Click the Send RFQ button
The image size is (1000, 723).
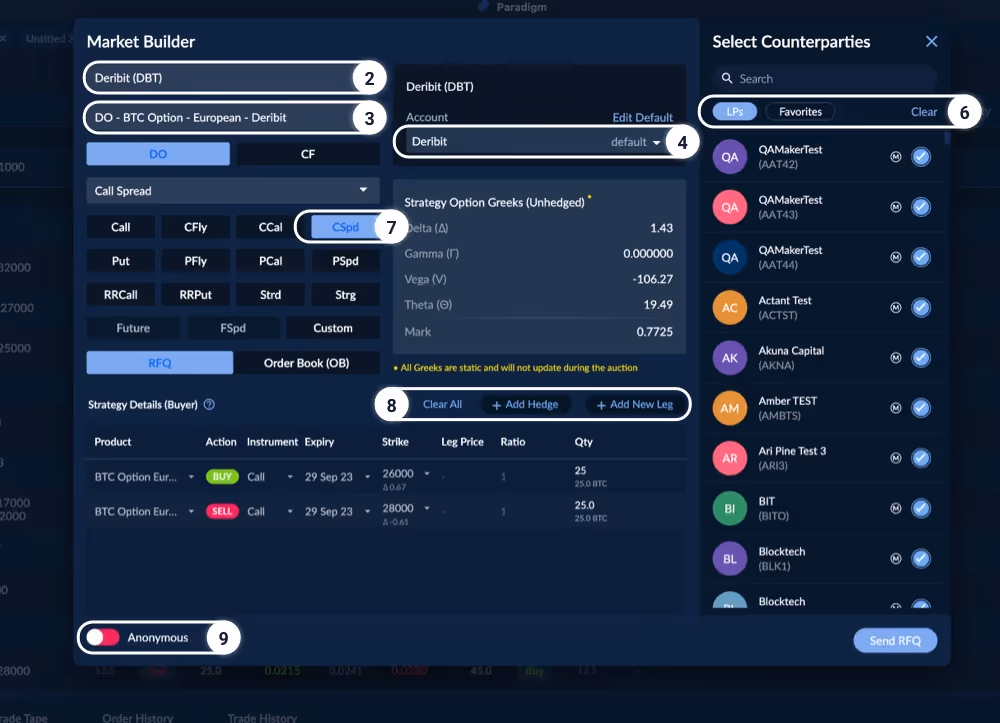895,641
